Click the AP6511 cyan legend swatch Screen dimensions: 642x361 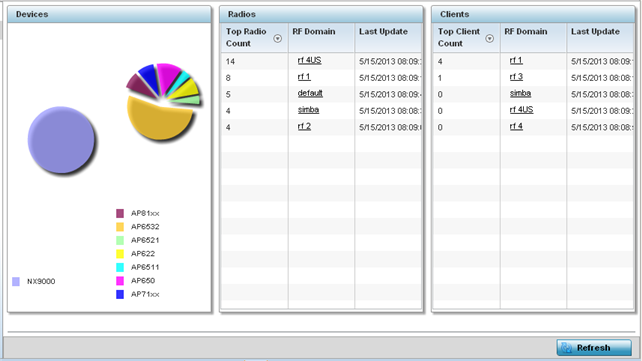pyautogui.click(x=120, y=267)
